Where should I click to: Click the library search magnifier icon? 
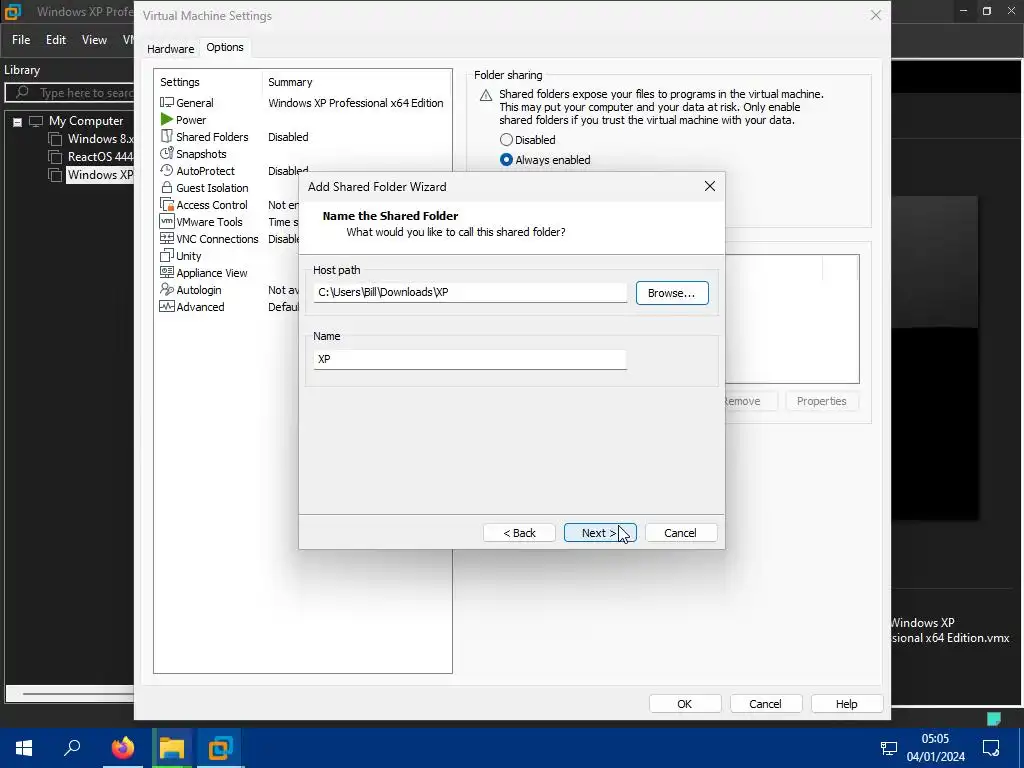coord(22,92)
